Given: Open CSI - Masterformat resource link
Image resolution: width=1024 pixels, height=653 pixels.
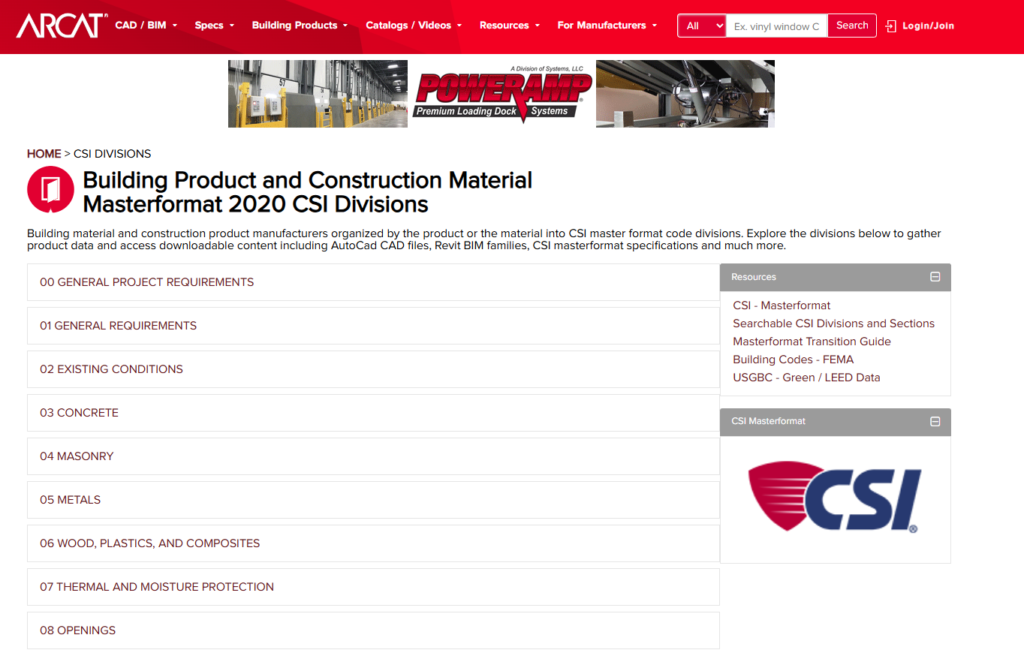Looking at the screenshot, I should tap(781, 306).
